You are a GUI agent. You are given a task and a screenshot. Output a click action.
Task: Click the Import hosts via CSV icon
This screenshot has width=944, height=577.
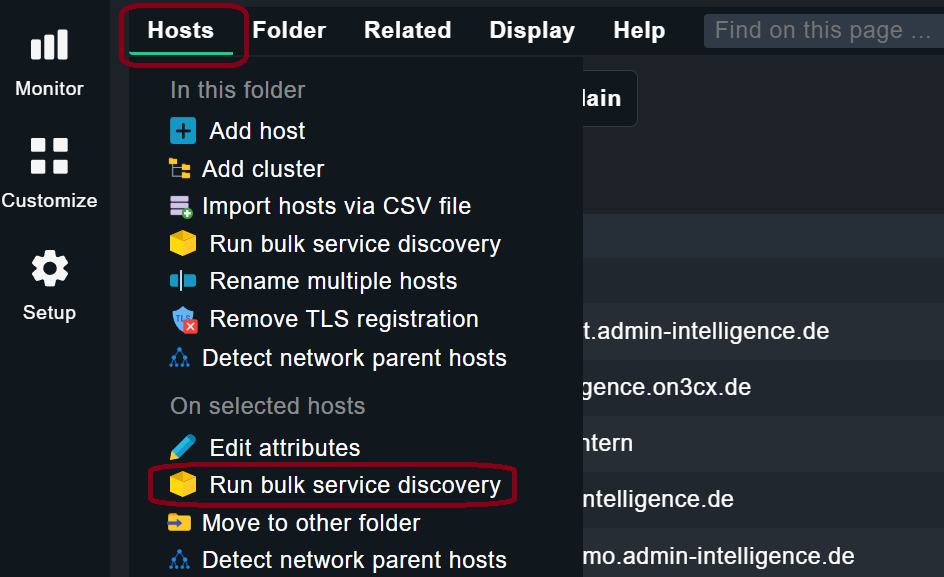point(180,207)
